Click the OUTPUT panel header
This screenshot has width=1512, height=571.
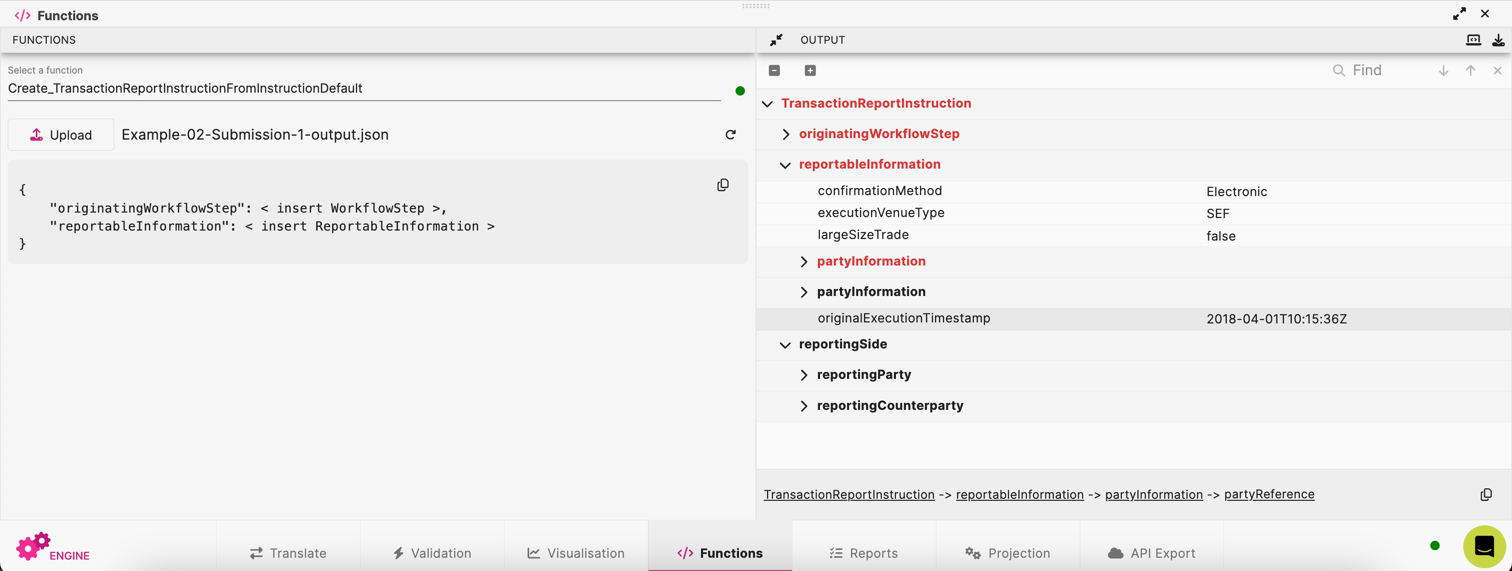pyautogui.click(x=823, y=40)
